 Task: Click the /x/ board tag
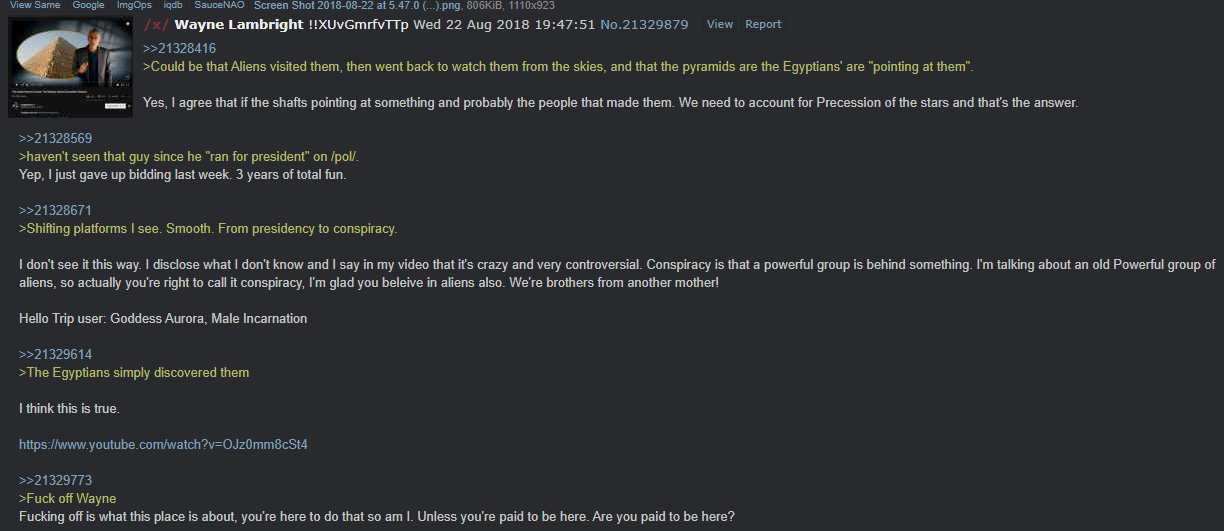click(x=156, y=24)
